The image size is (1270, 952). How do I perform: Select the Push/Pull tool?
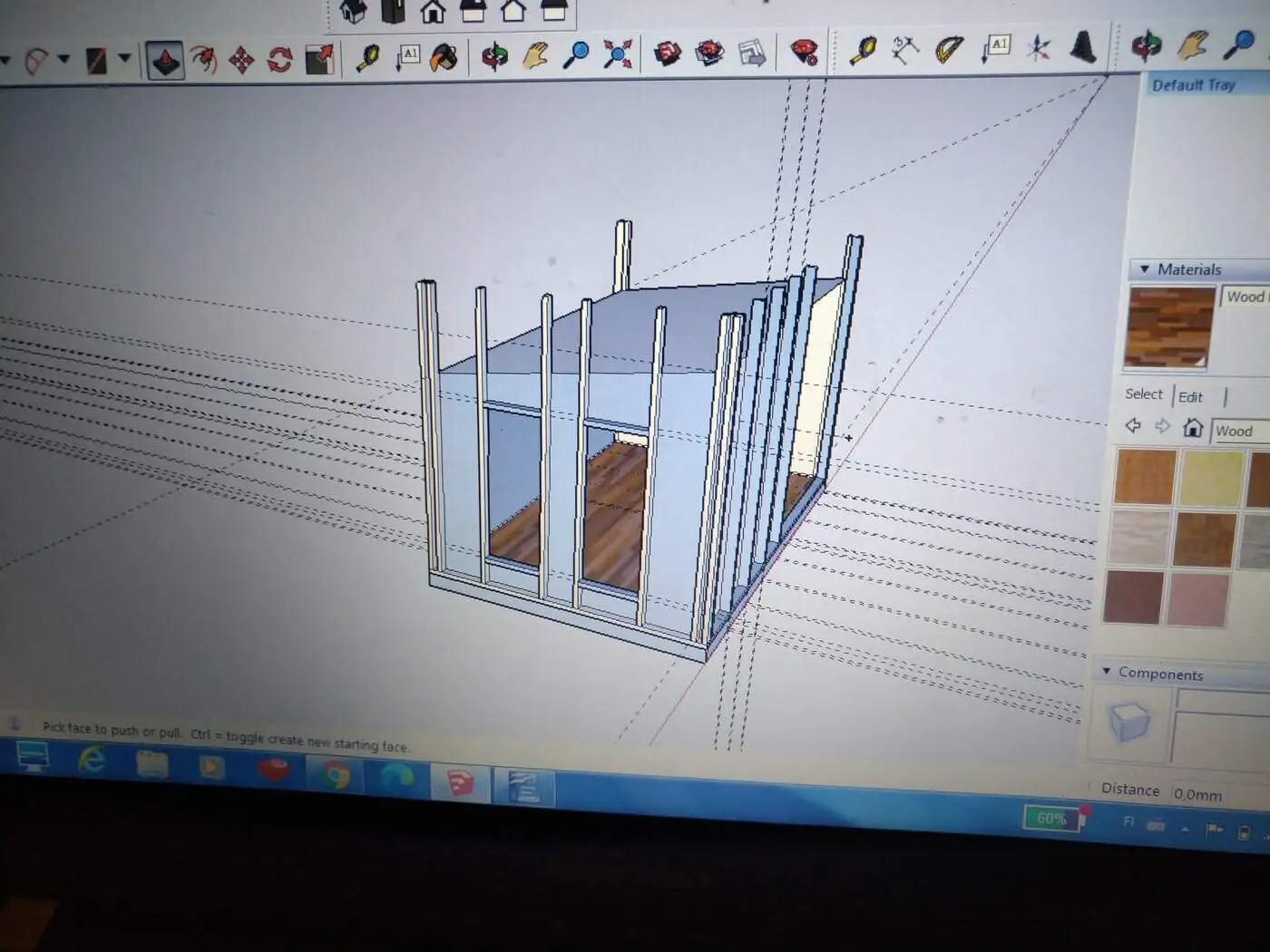[x=165, y=61]
